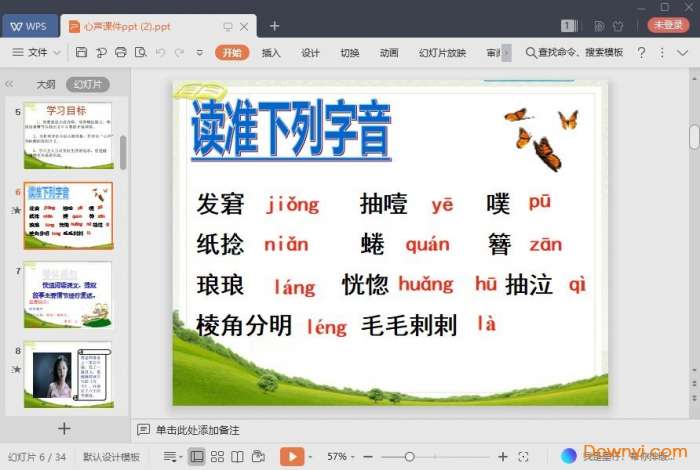
Task: Switch to 大纲 outline pane view
Action: point(46,85)
